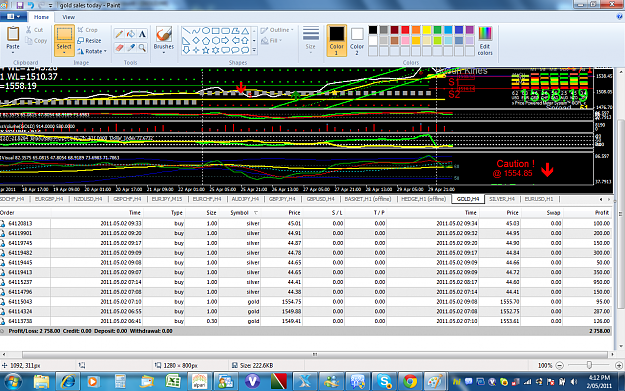625x391 pixels.
Task: Choose the Oval shape
Action: (206, 31)
